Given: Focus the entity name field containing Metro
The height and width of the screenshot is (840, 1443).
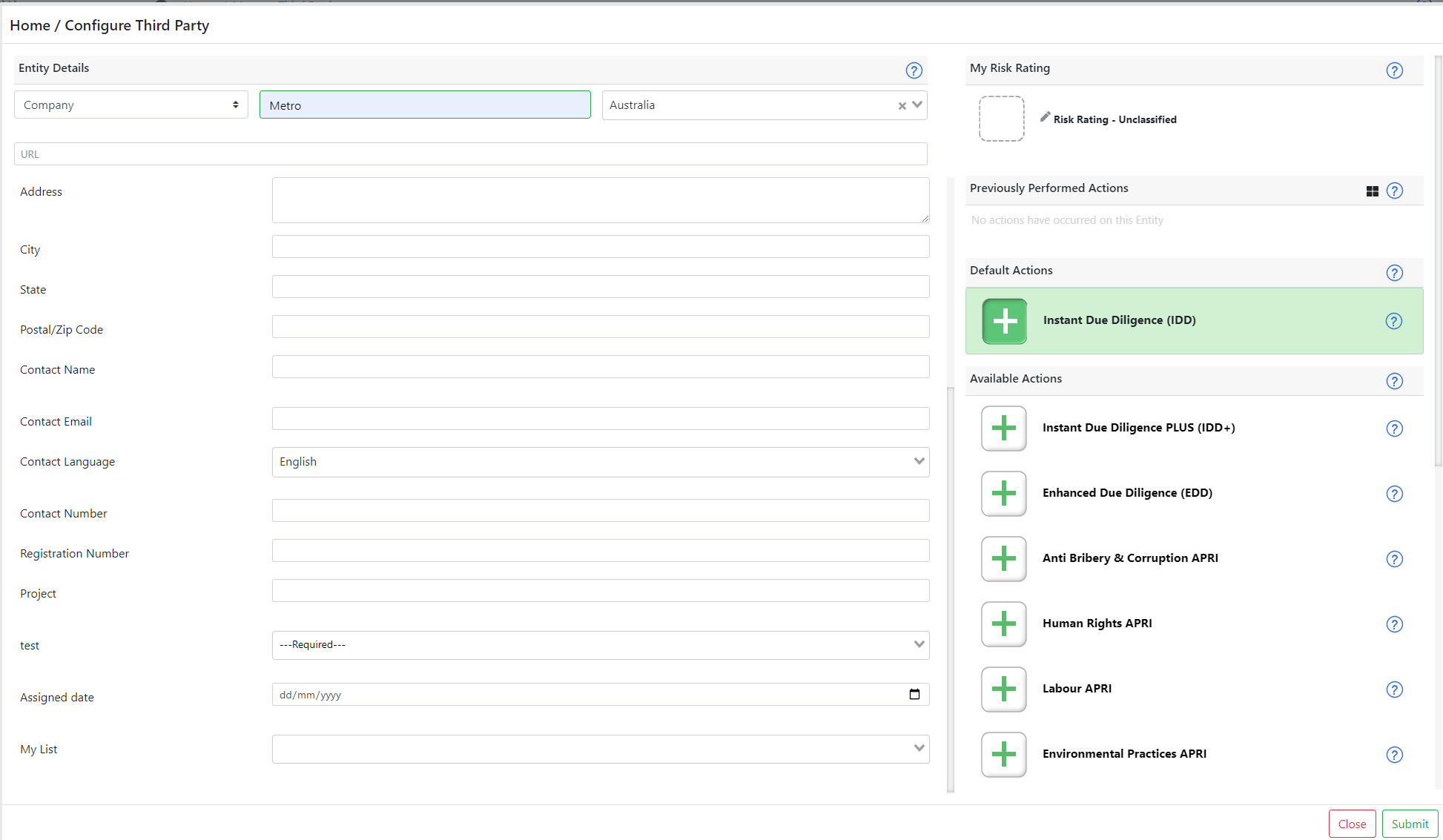Looking at the screenshot, I should click(425, 105).
